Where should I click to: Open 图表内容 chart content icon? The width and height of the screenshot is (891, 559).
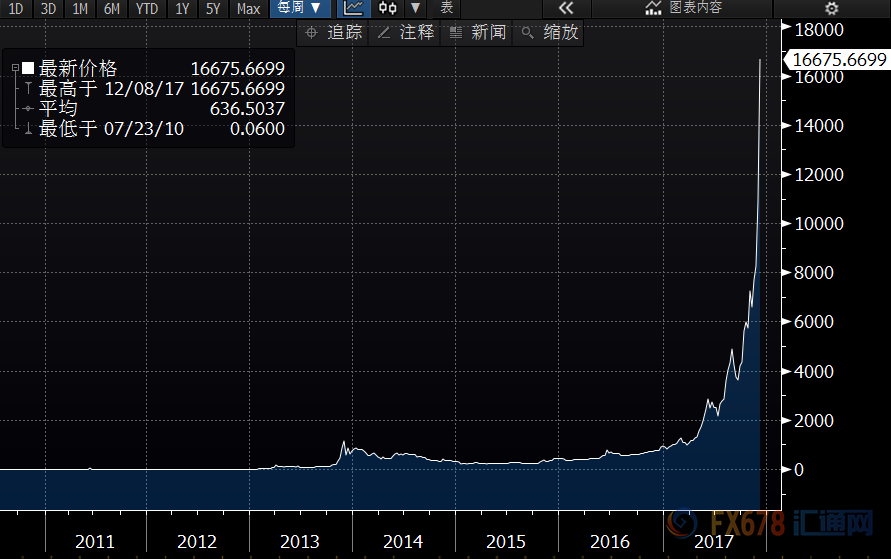[683, 8]
